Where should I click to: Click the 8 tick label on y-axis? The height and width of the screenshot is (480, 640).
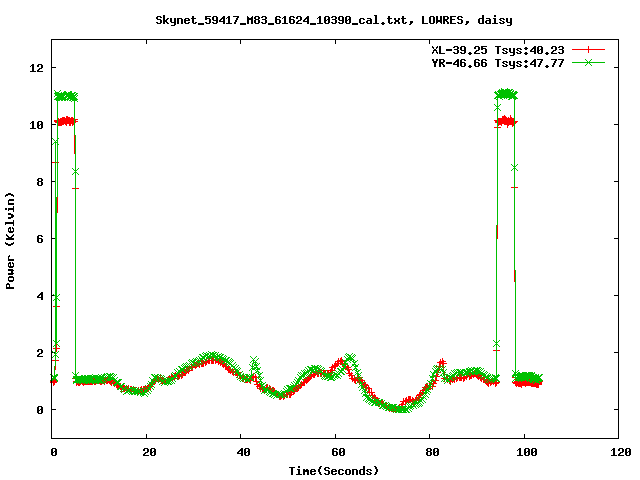pyautogui.click(x=40, y=182)
